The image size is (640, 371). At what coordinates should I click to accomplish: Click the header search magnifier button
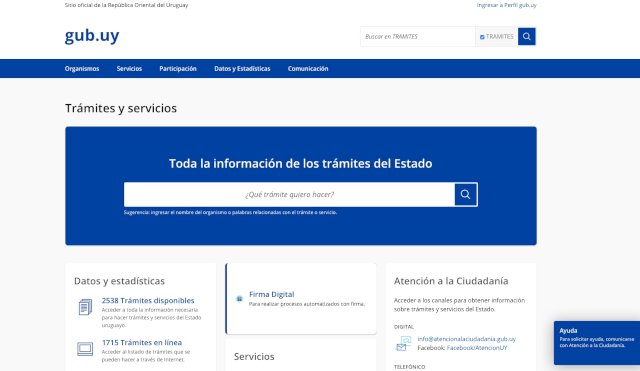(x=527, y=37)
